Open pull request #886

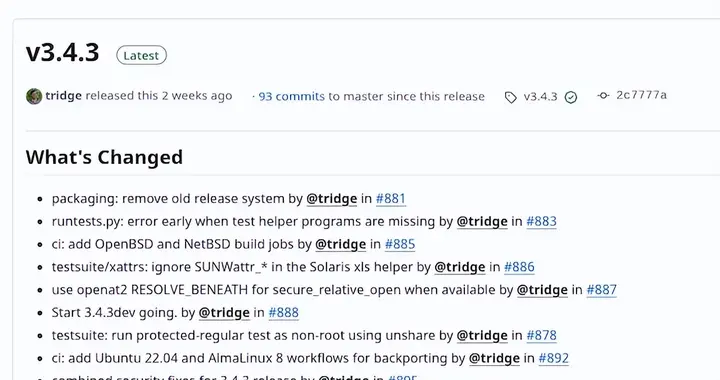tap(519, 267)
